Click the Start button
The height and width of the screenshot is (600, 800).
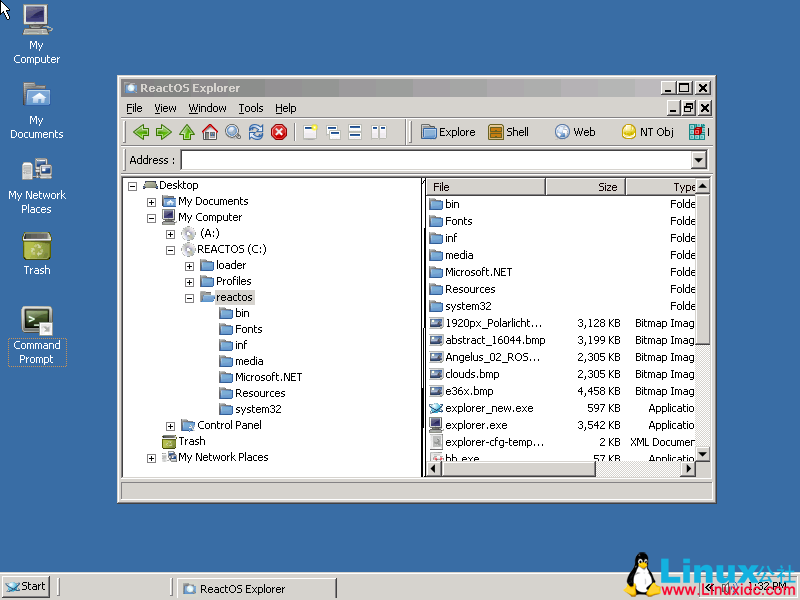[x=26, y=586]
